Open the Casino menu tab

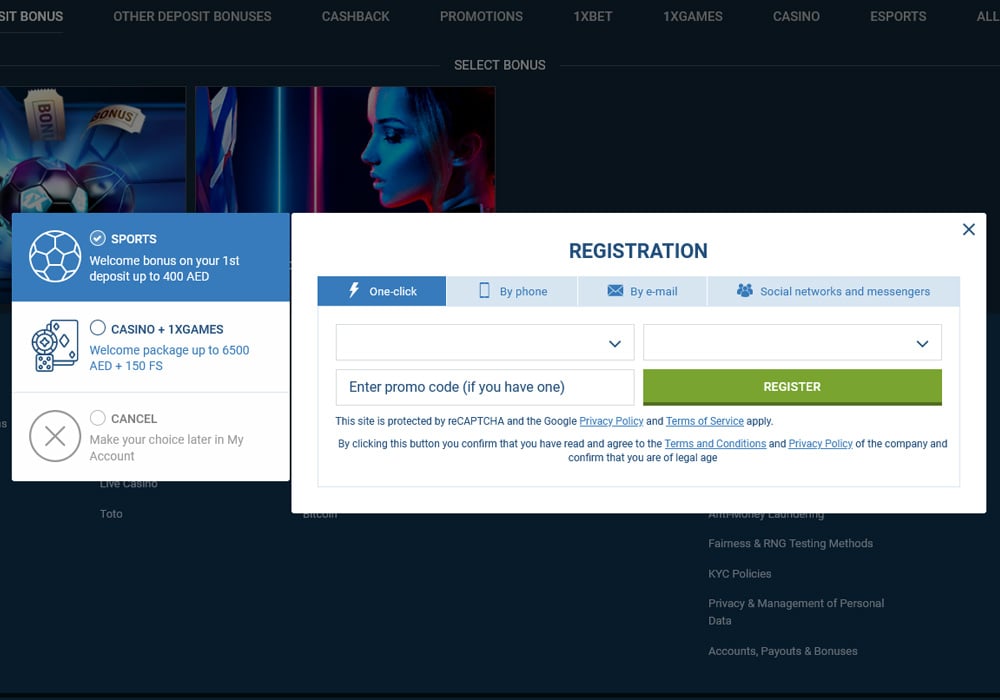click(796, 17)
